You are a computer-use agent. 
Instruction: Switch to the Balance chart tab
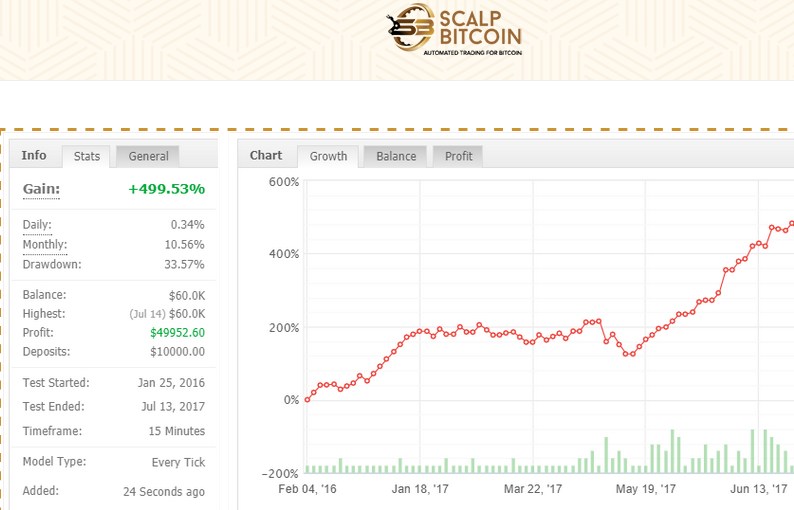pyautogui.click(x=396, y=156)
